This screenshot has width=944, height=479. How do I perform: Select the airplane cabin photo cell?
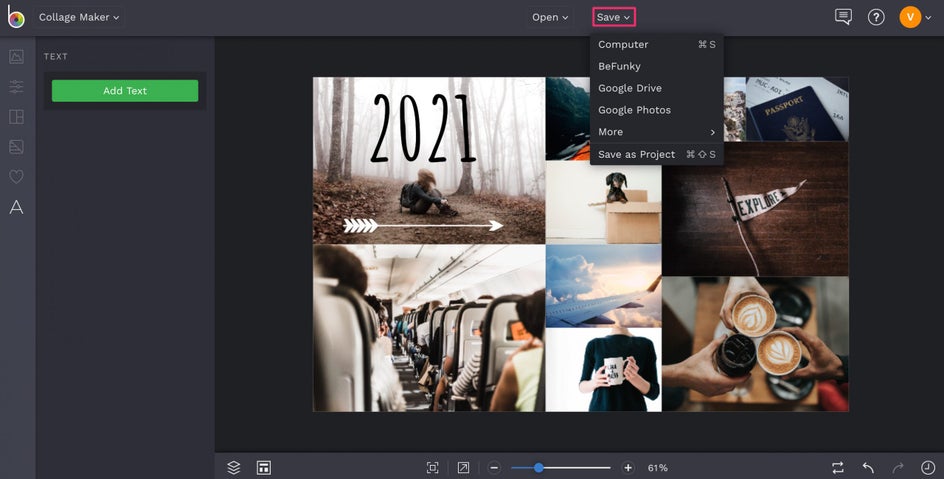429,328
